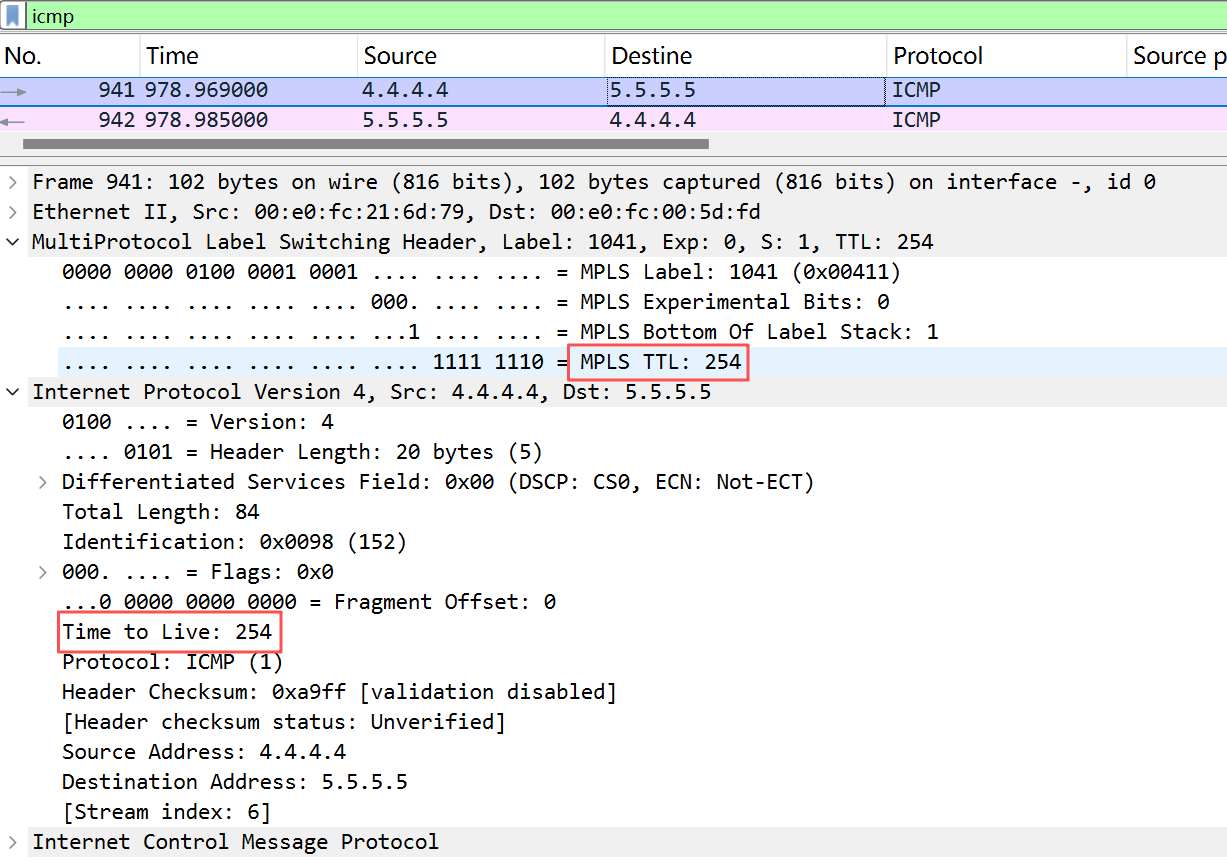Screen dimensions: 1227x863
Task: Select the Source Address: 4.4.4.4 line
Action: (204, 752)
